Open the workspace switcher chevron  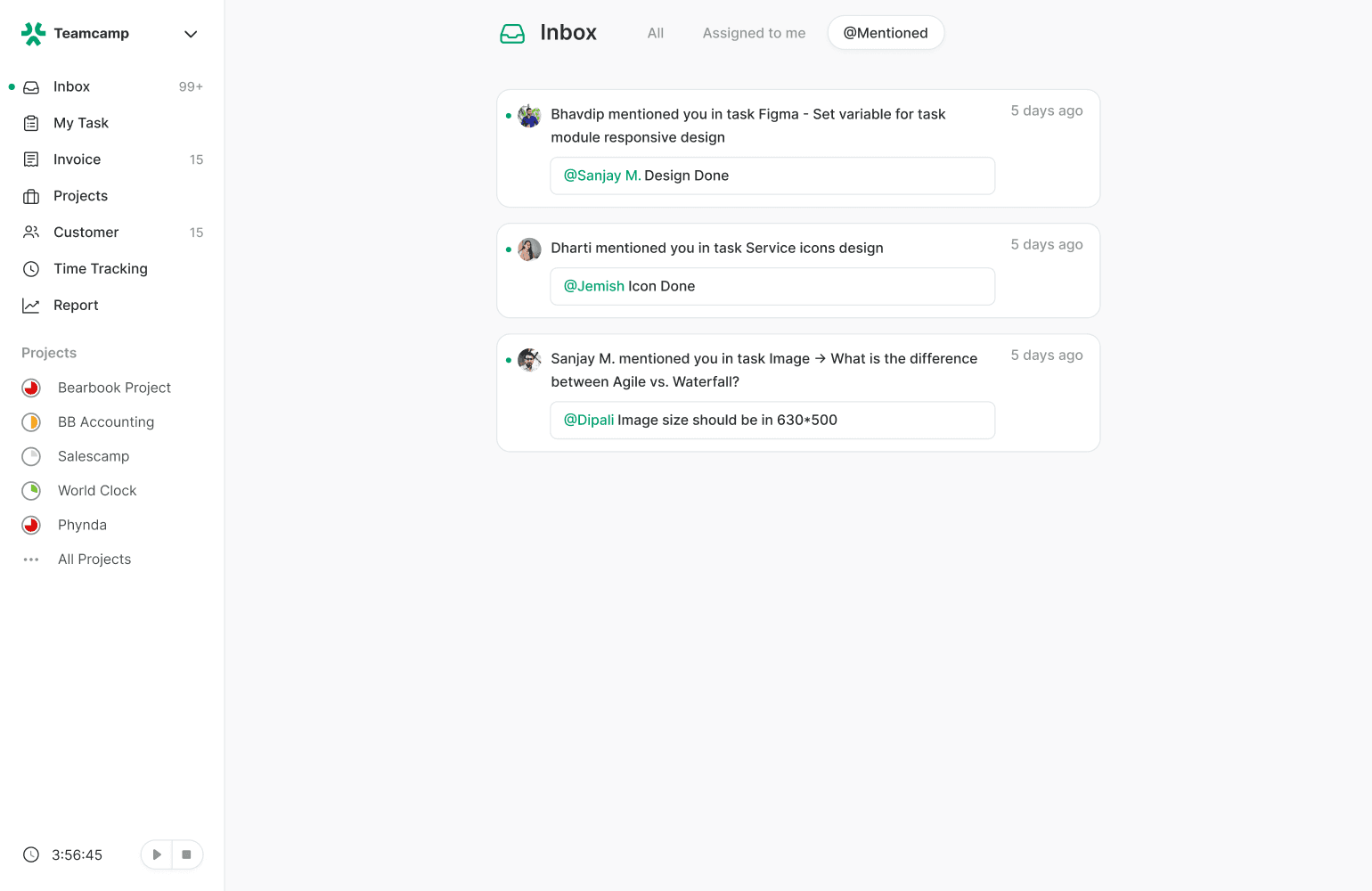(191, 34)
